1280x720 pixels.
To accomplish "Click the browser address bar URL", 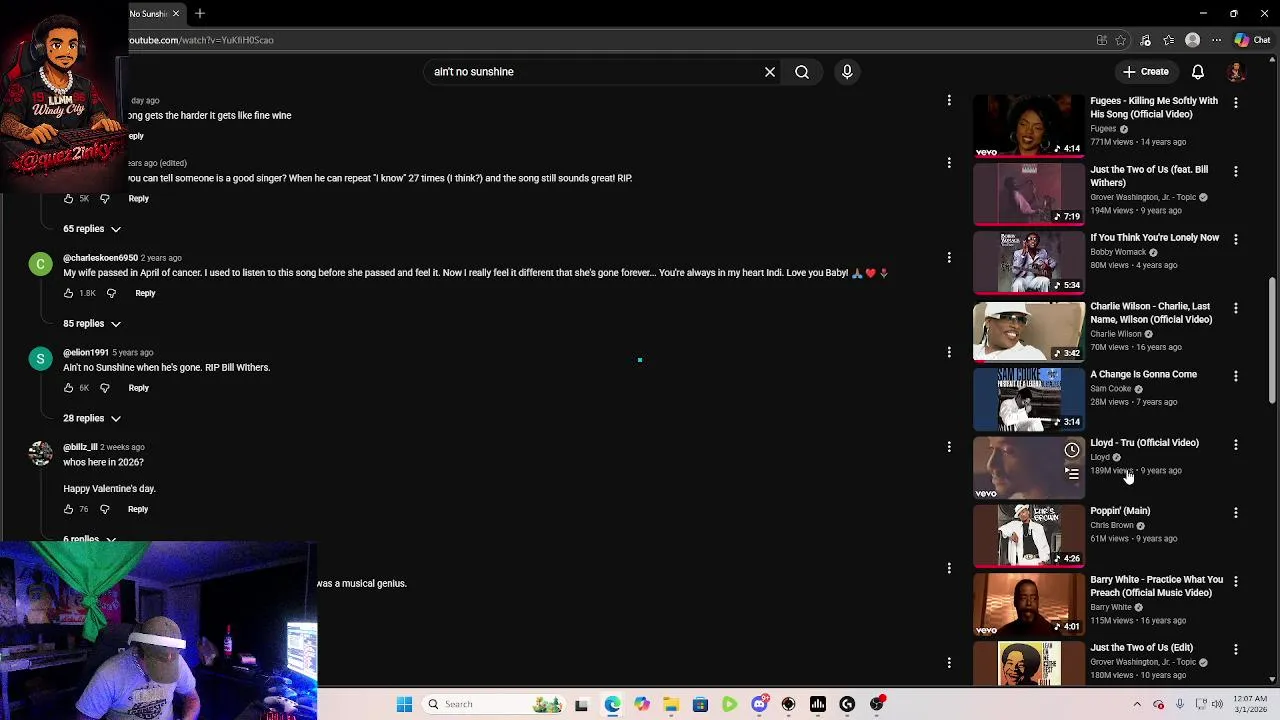I will 200,40.
